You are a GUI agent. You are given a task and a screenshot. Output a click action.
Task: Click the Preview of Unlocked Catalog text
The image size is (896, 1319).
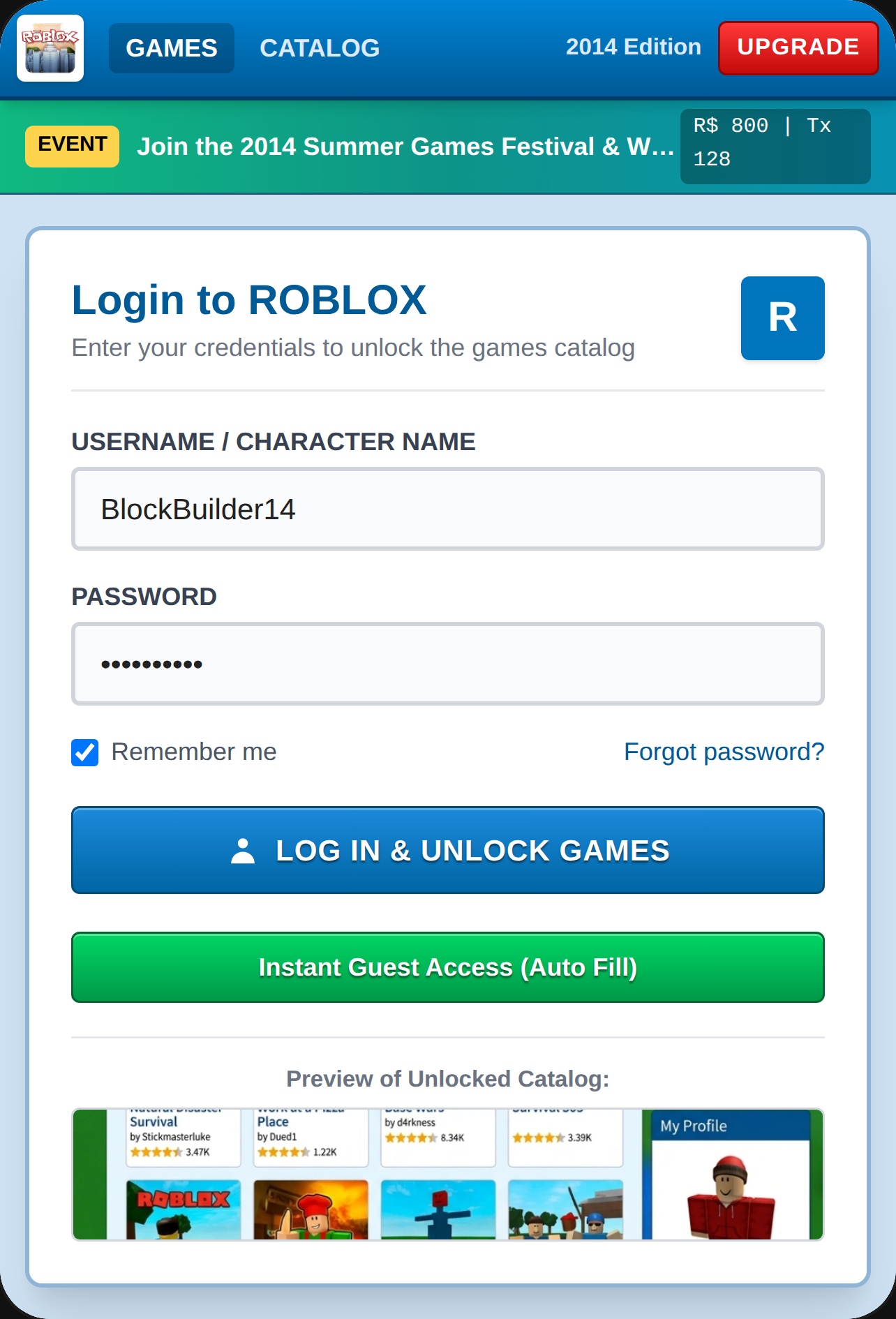click(x=448, y=1079)
